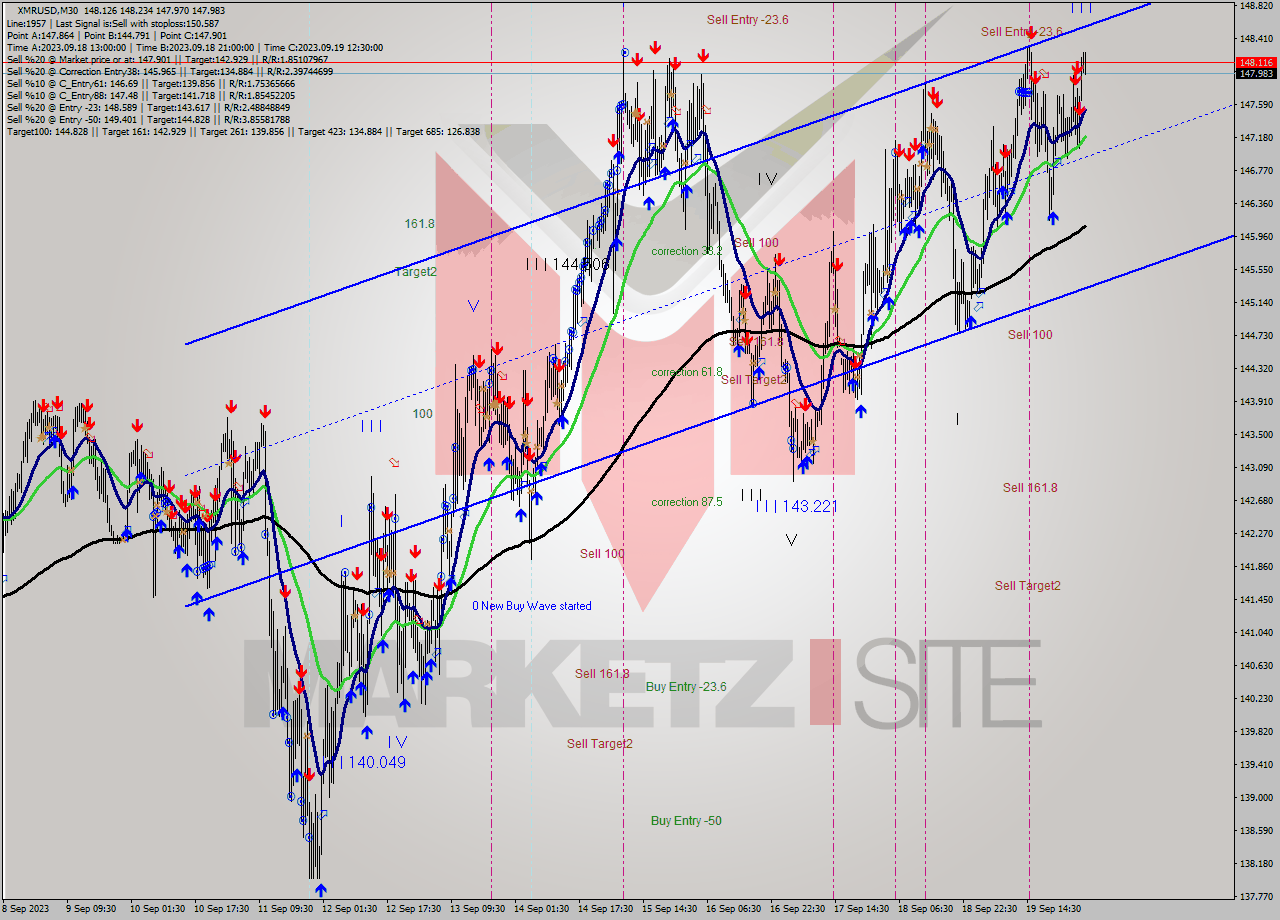Click the 'Buy Entry -50' label
1280x920 pixels.
pos(686,821)
